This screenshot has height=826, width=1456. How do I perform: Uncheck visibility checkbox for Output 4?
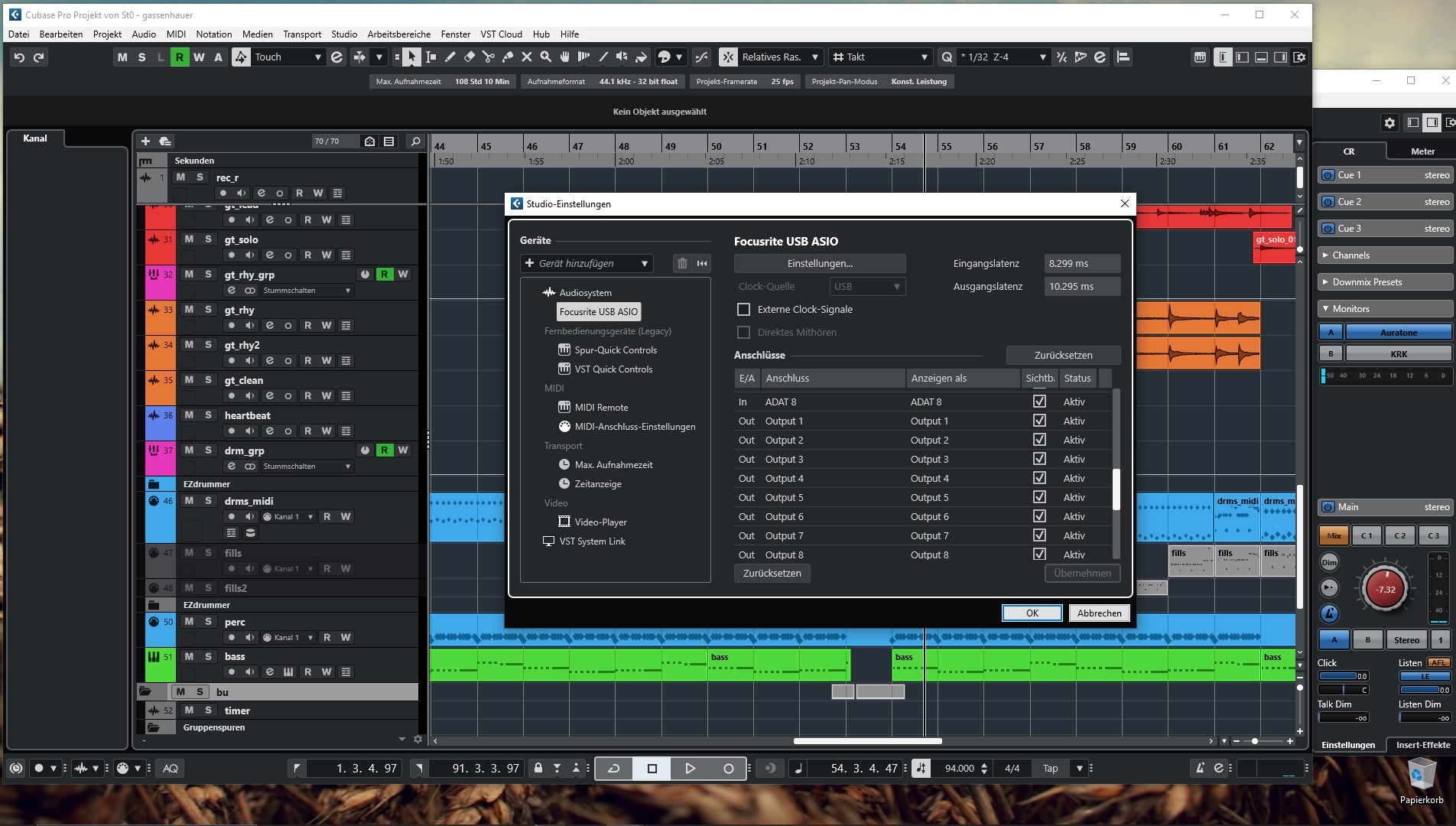(x=1039, y=478)
